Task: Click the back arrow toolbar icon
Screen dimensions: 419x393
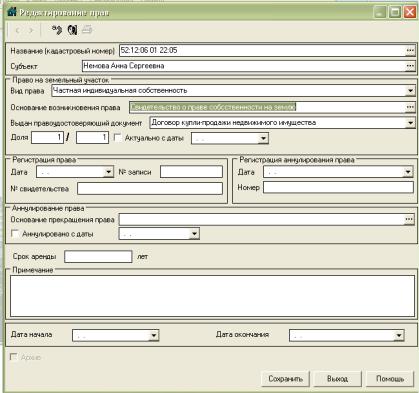Action: click(17, 30)
